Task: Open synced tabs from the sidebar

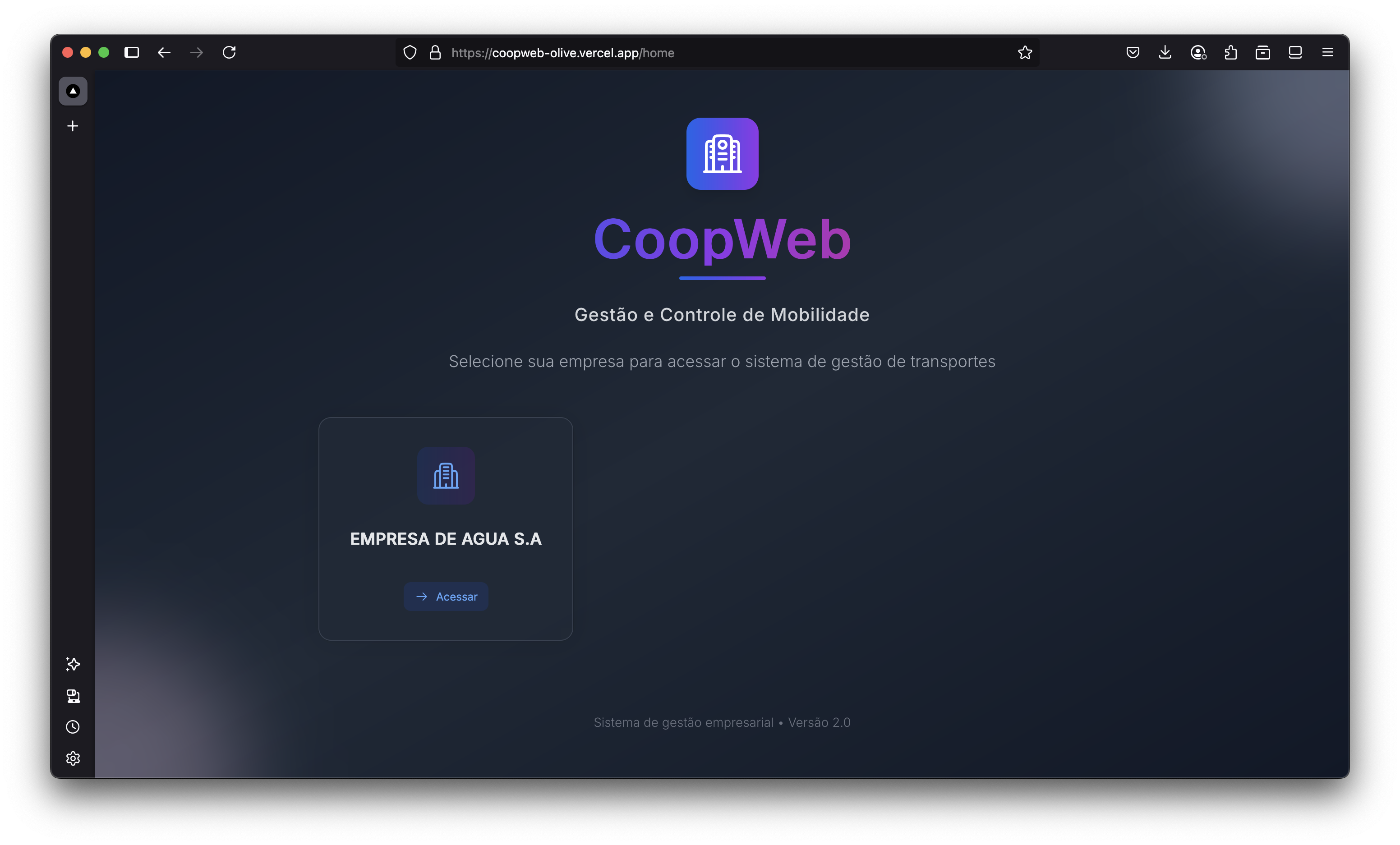Action: click(73, 697)
